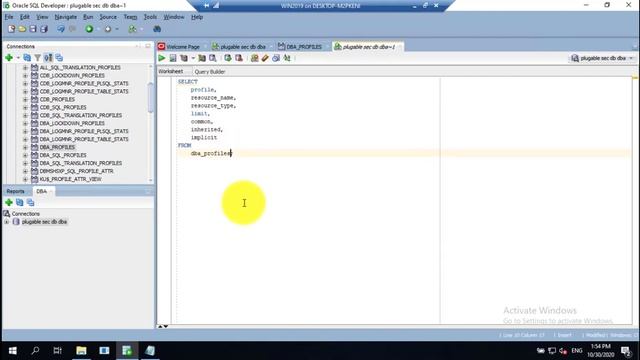Open the Navigate menu

(66, 17)
